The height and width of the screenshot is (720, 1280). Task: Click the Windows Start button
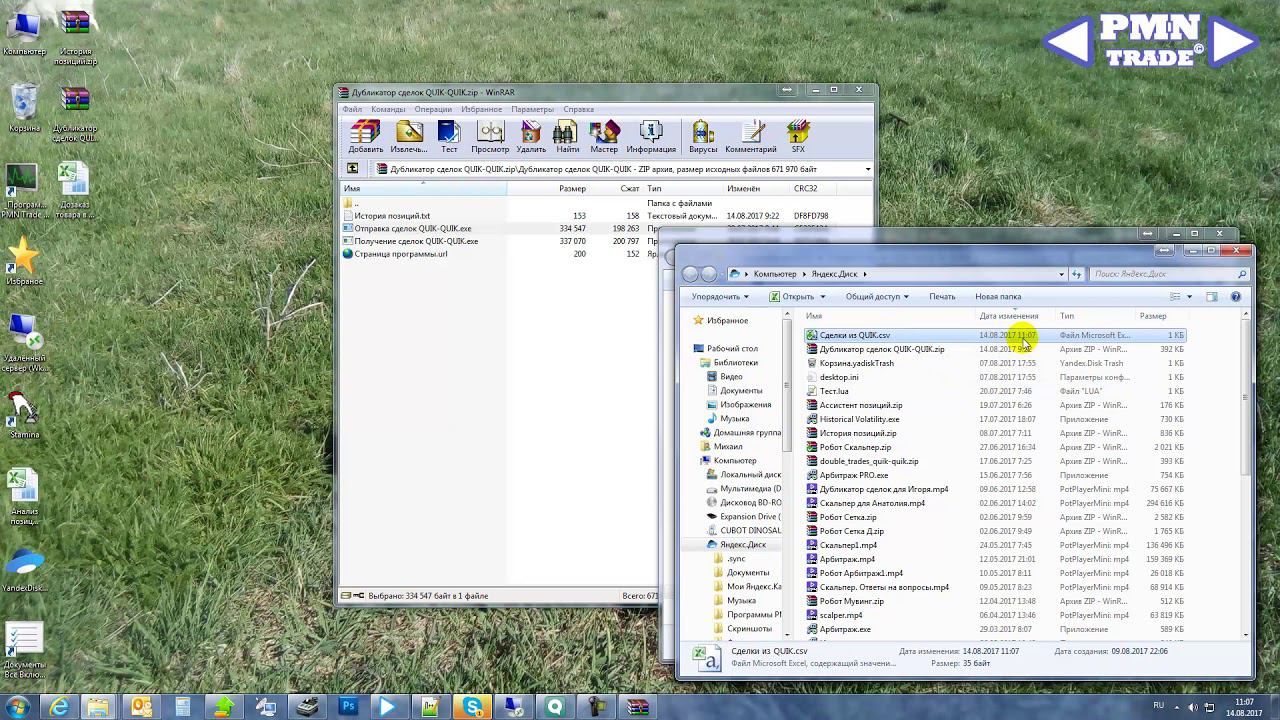click(17, 707)
